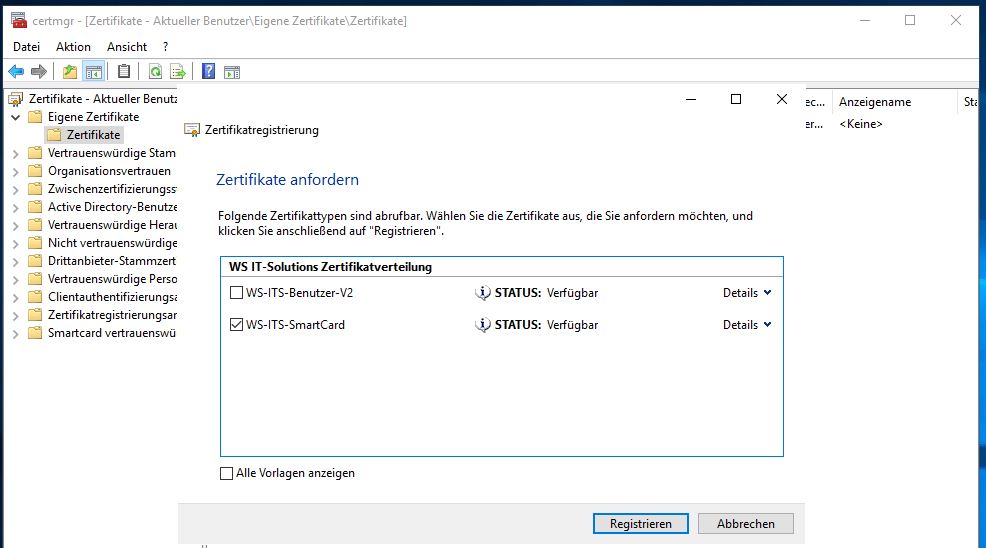Click the clipboard Paste toolbar icon

(x=124, y=72)
